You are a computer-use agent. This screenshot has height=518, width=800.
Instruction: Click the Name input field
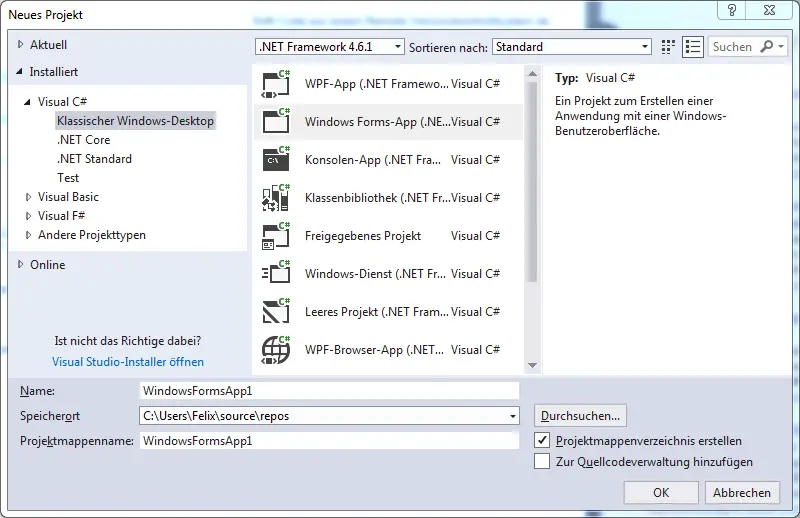(329, 391)
